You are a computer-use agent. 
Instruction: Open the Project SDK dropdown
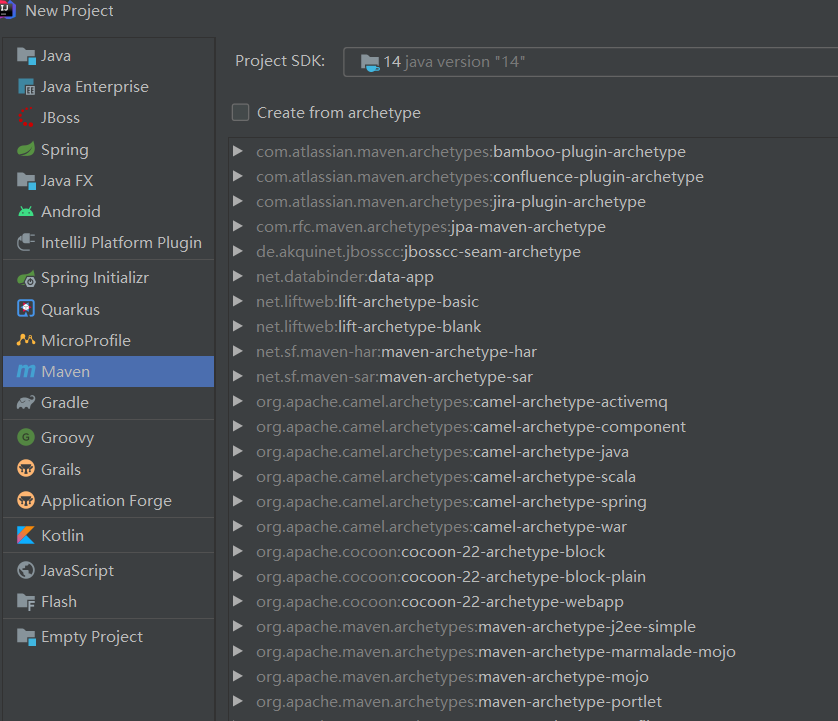click(x=590, y=62)
